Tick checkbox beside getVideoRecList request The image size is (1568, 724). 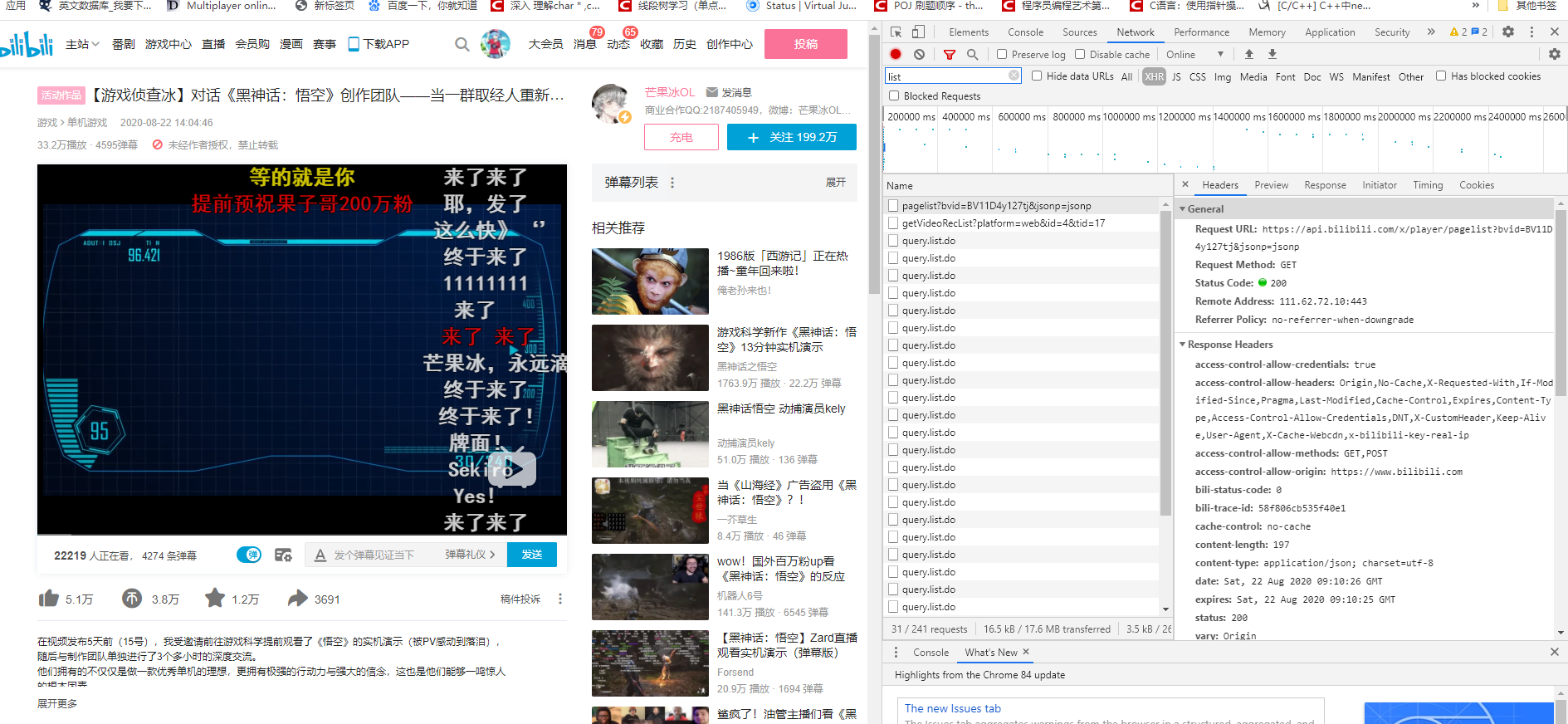[893, 223]
